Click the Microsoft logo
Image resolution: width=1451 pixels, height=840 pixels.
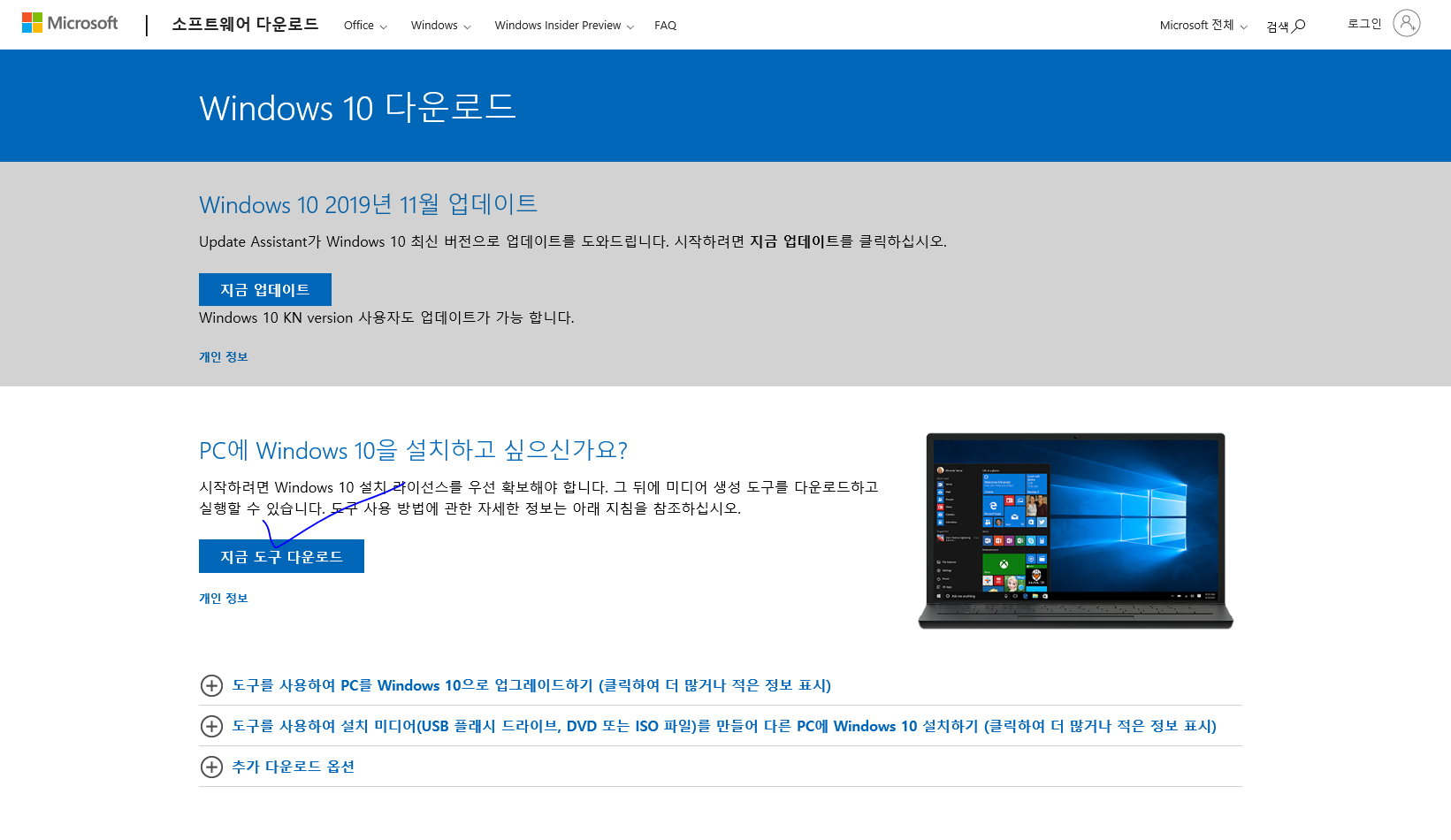coord(70,23)
